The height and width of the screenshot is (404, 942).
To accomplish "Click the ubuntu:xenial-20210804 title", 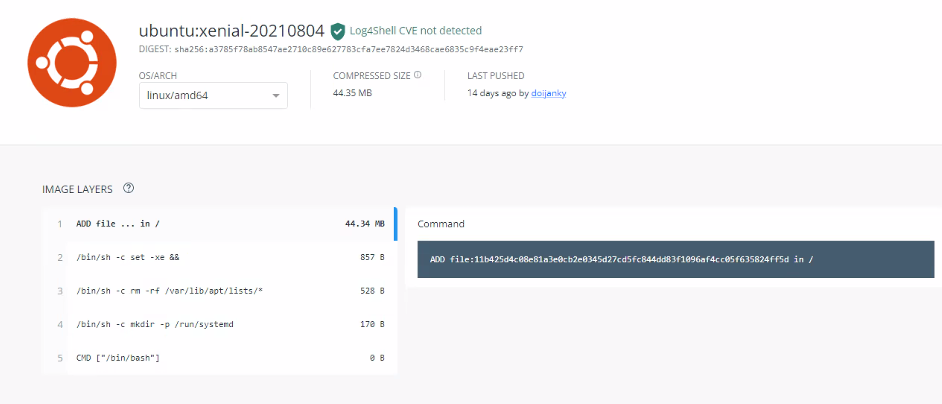I will (232, 30).
